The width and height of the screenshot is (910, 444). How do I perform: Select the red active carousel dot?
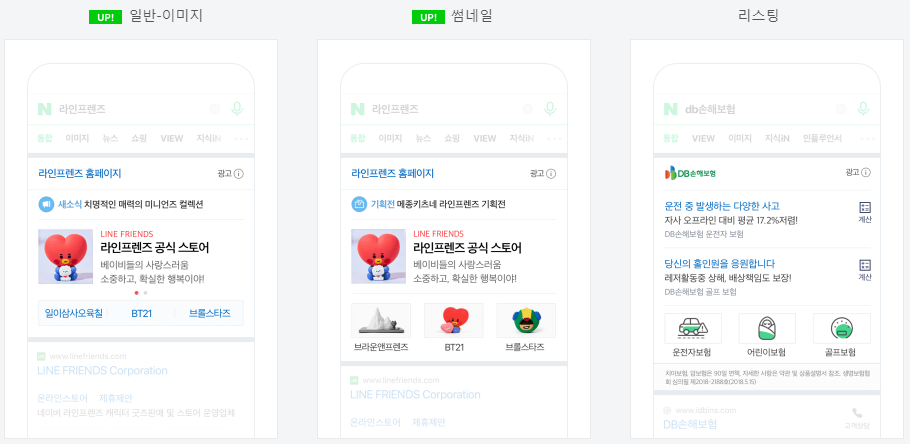[136, 293]
